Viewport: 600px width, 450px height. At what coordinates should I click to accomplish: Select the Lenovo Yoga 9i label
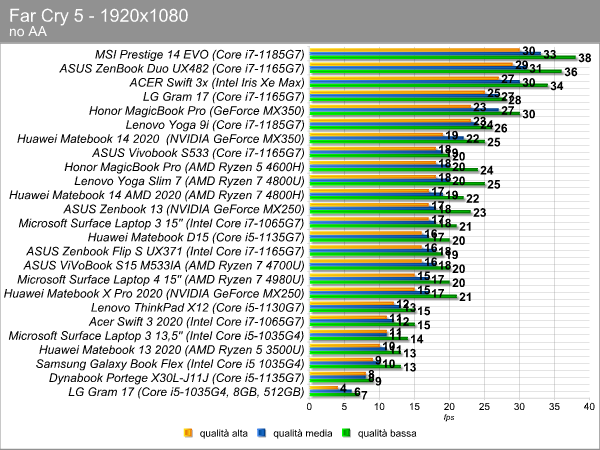coord(215,125)
